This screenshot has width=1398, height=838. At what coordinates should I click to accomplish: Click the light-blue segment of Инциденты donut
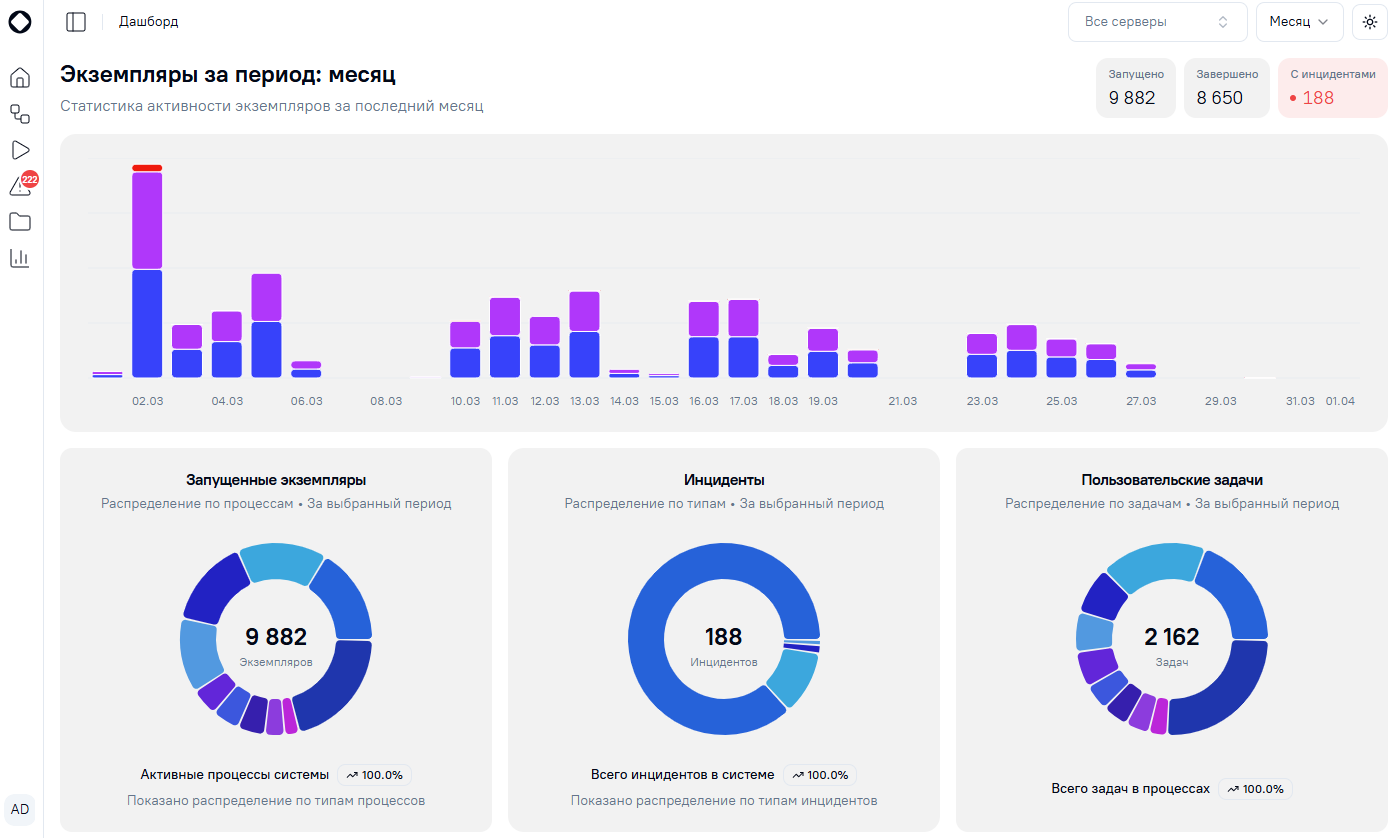click(792, 679)
